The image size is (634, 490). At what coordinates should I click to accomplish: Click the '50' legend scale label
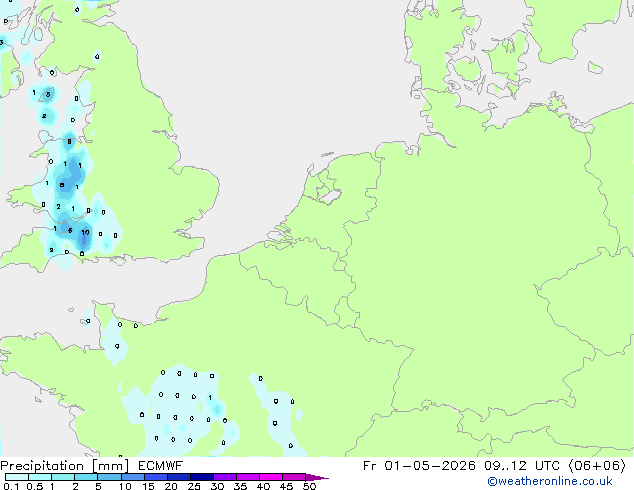click(x=309, y=486)
